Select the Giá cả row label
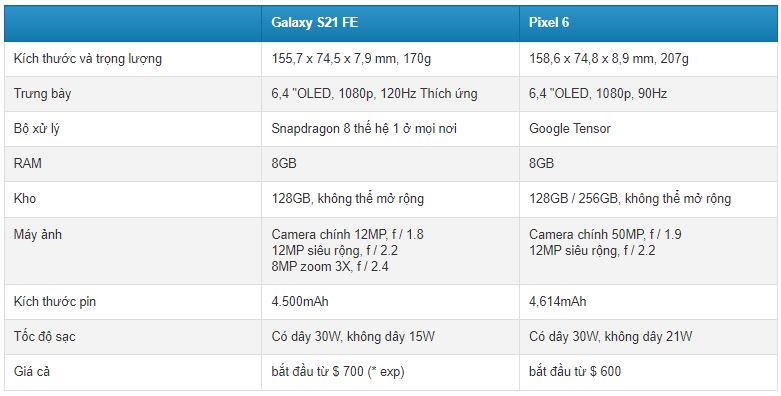 pyautogui.click(x=32, y=372)
